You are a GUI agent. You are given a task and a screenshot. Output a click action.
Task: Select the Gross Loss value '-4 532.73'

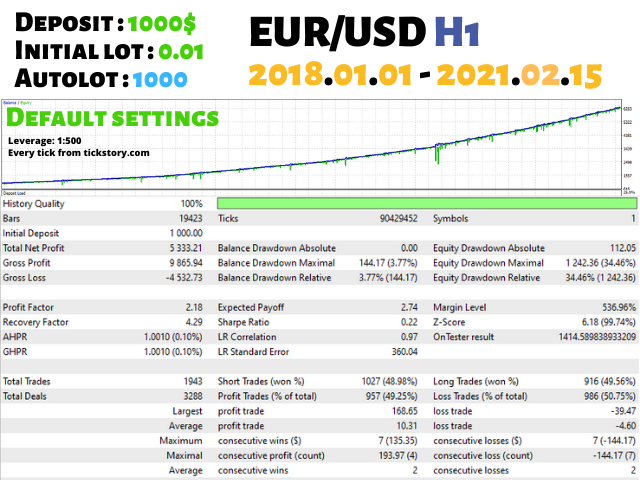(184, 278)
